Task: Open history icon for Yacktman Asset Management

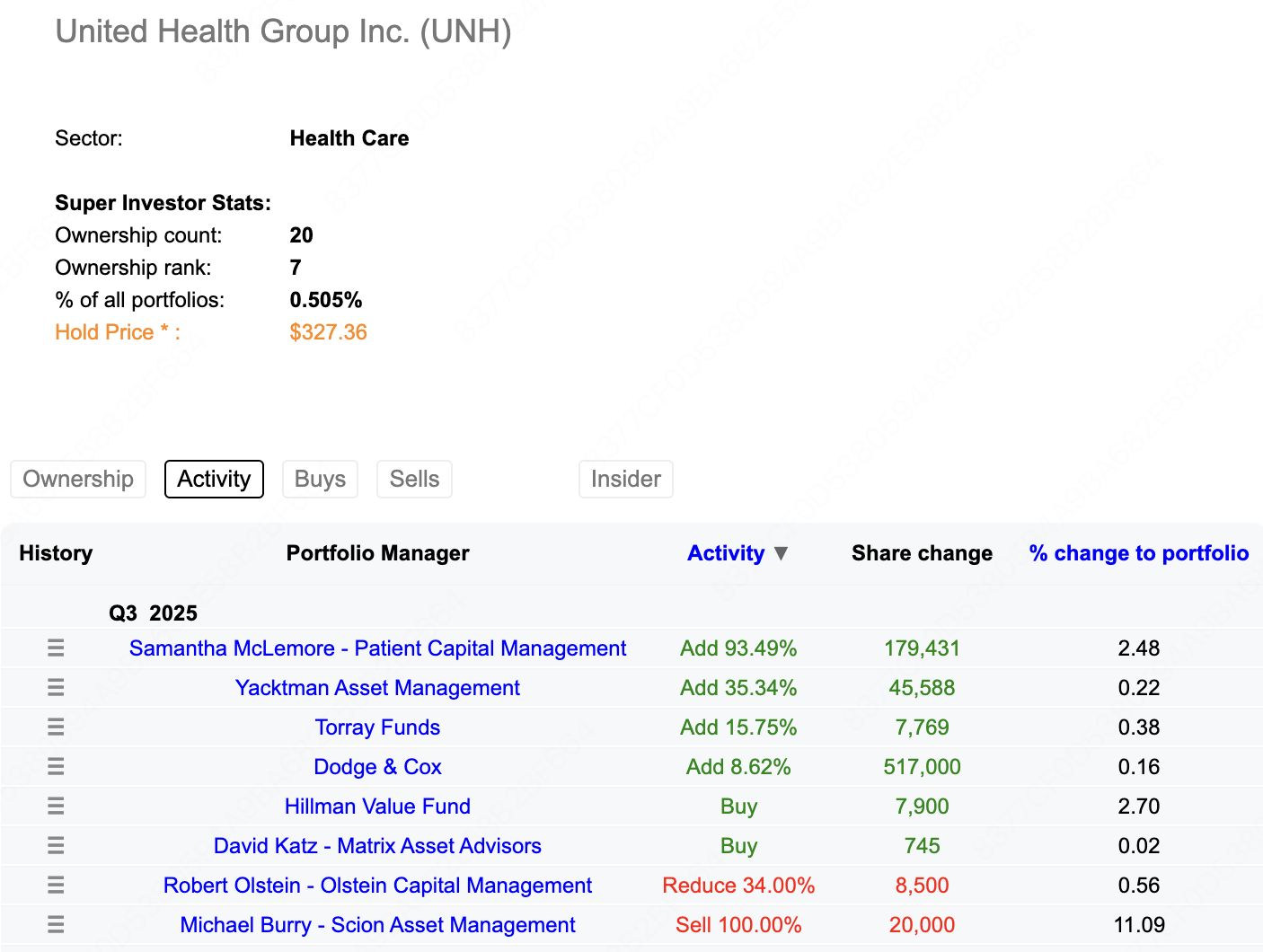Action: point(56,688)
